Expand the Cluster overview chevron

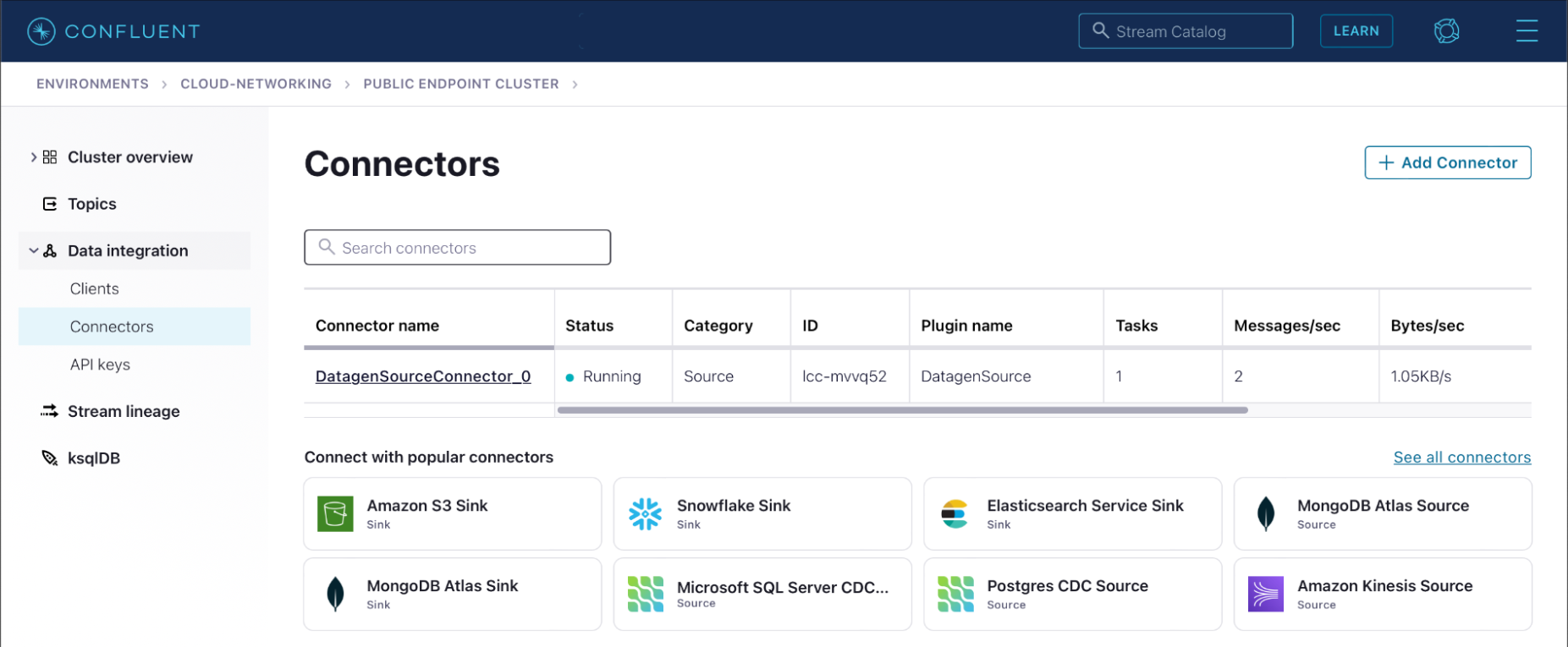pos(33,157)
